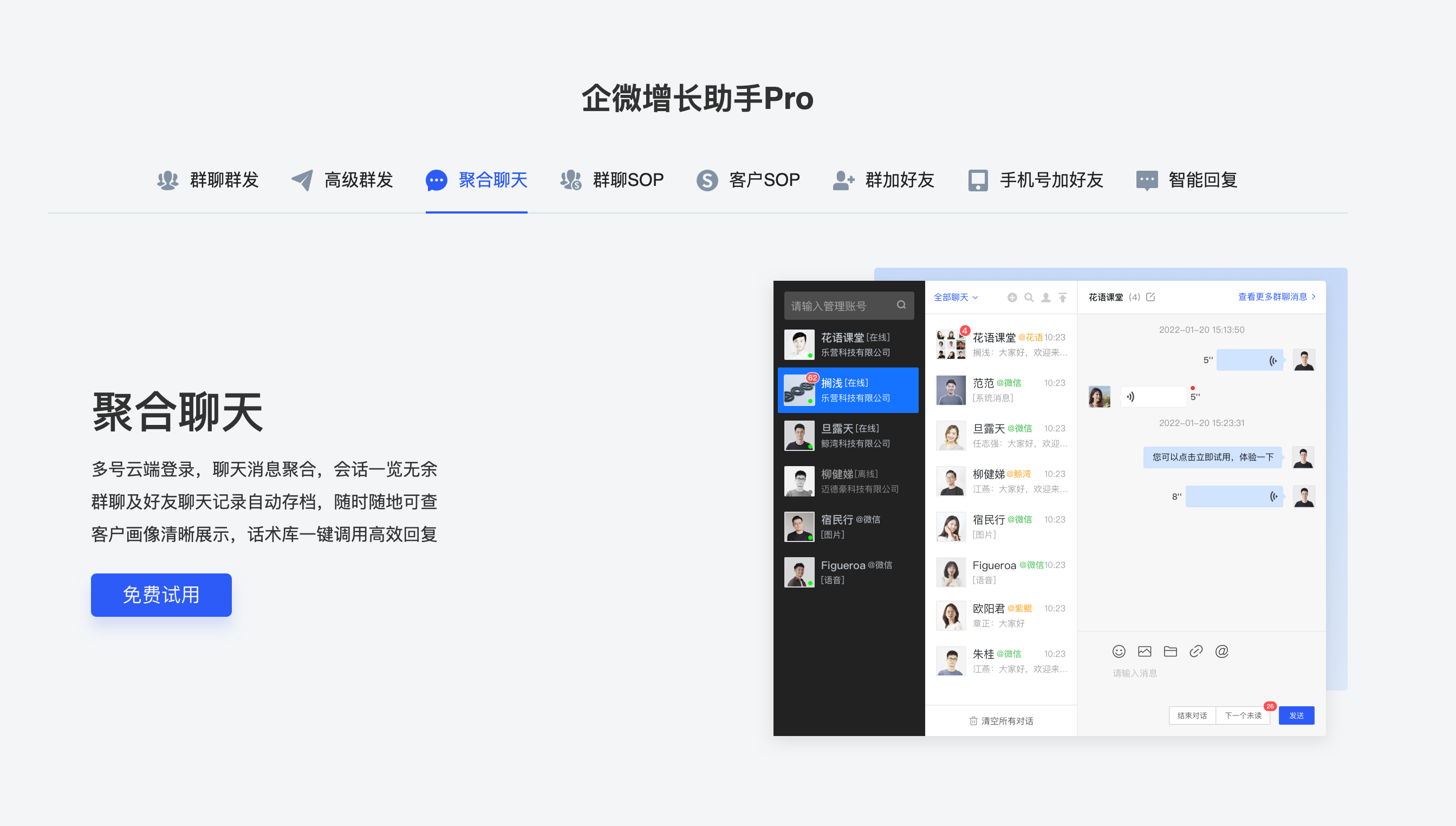
Task: Click the 聚合聊天 chat bubble tab icon
Action: click(x=436, y=180)
